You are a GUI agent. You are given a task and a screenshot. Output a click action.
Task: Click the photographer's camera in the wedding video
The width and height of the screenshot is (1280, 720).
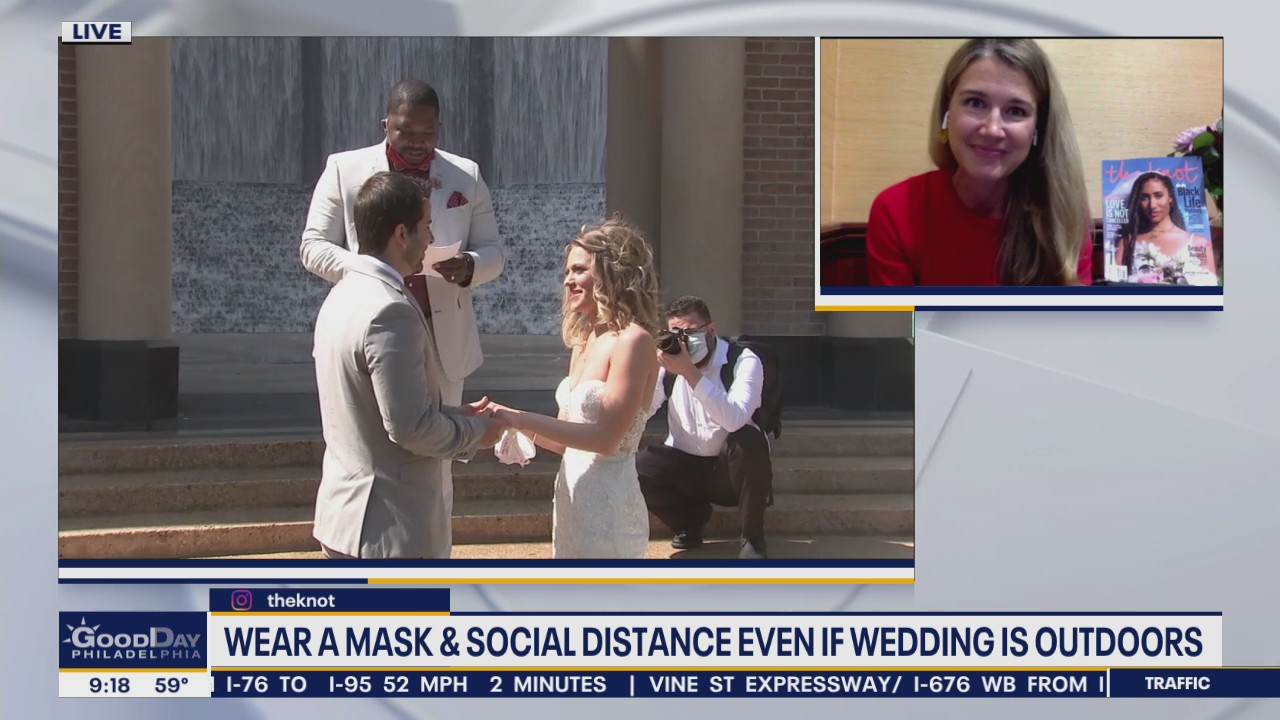pyautogui.click(x=670, y=341)
